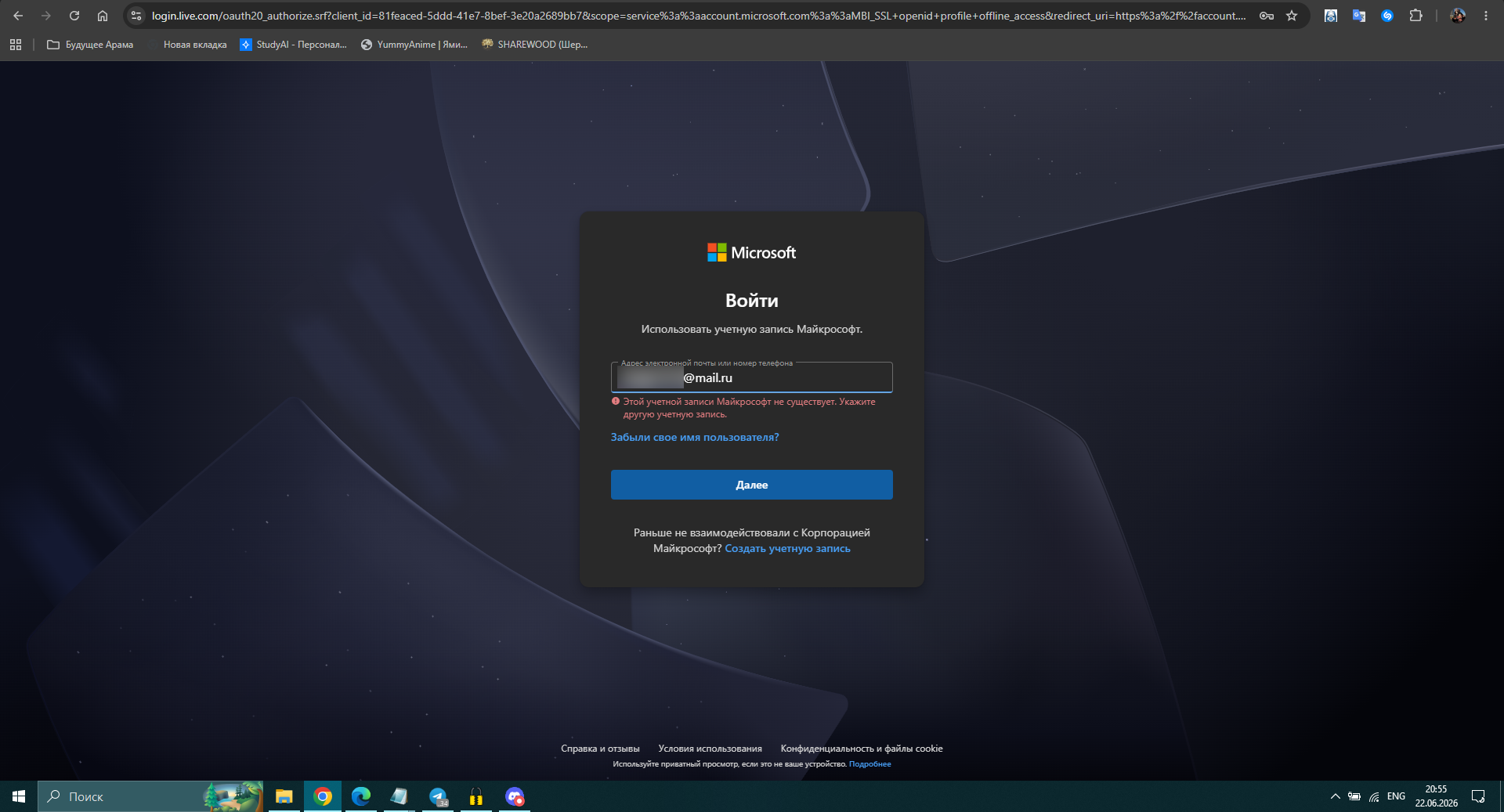
Task: Open the battery status tray icon
Action: [1354, 796]
